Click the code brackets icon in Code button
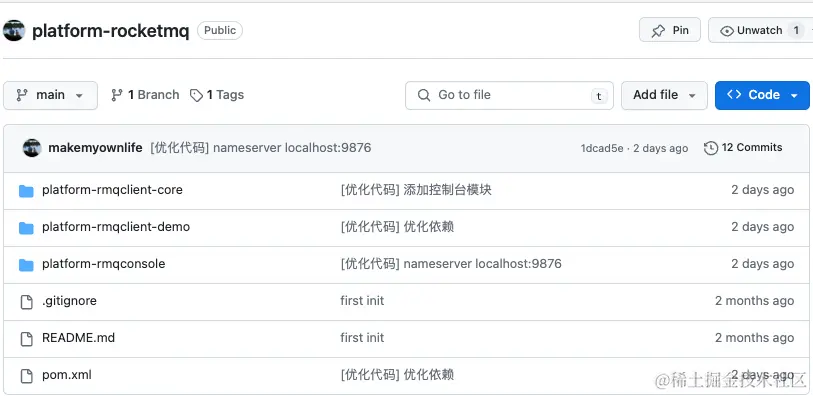 pos(734,95)
